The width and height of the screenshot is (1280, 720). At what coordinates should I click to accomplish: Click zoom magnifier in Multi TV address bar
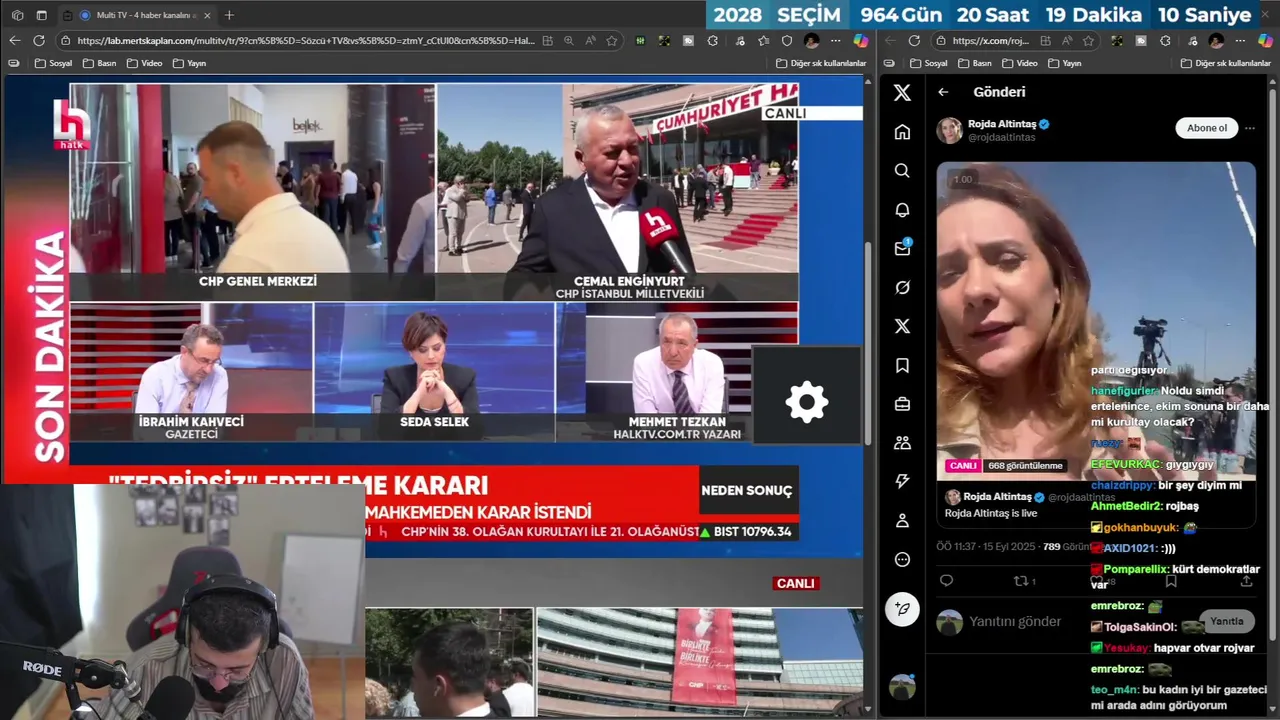tap(569, 41)
